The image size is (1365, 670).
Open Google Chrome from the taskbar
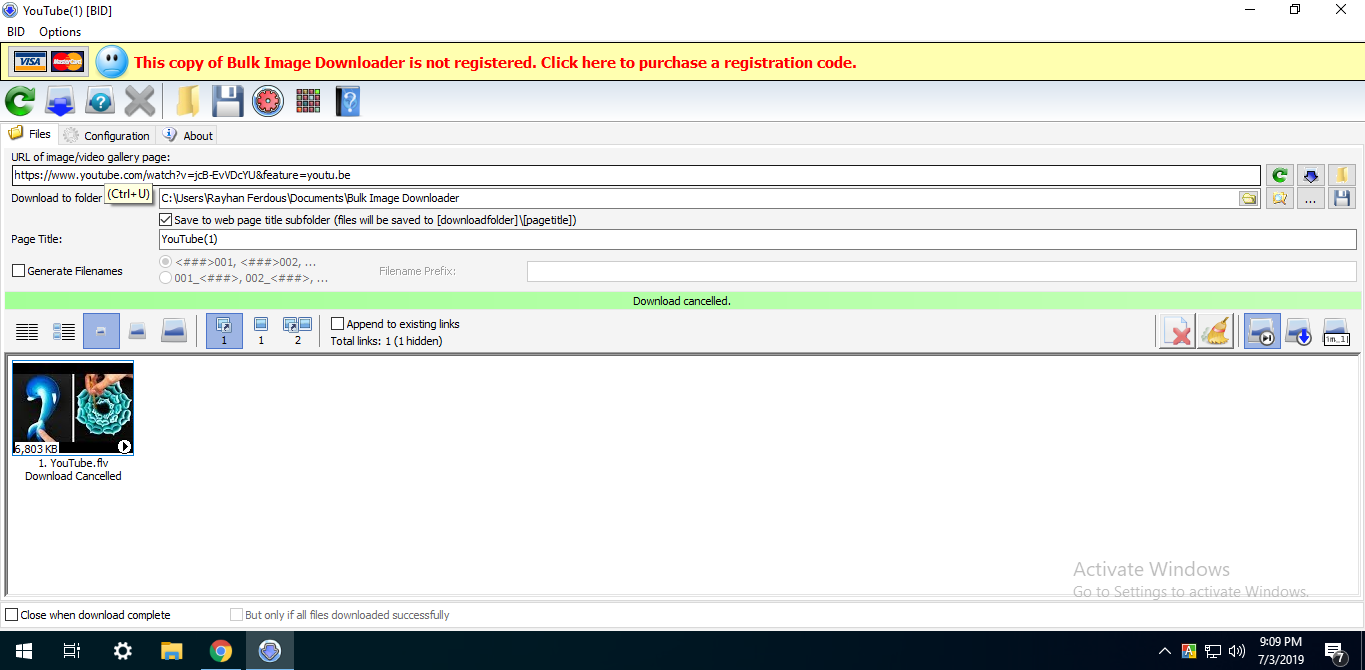(x=220, y=651)
